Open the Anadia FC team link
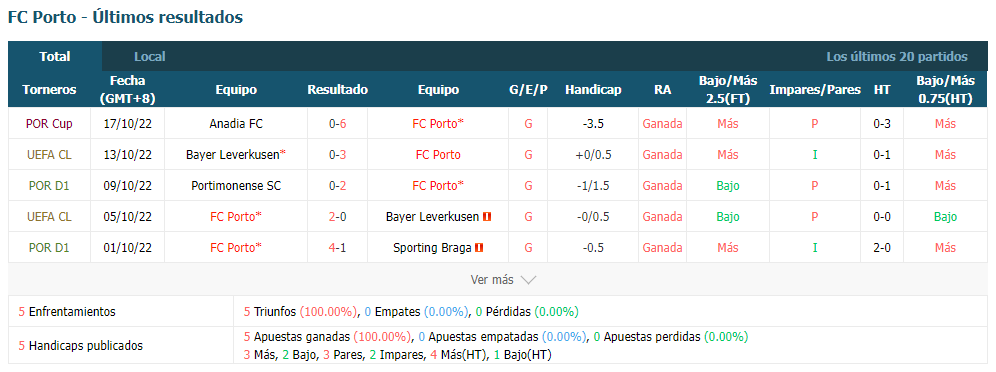Viewport: 996px width, 372px height. [x=236, y=124]
